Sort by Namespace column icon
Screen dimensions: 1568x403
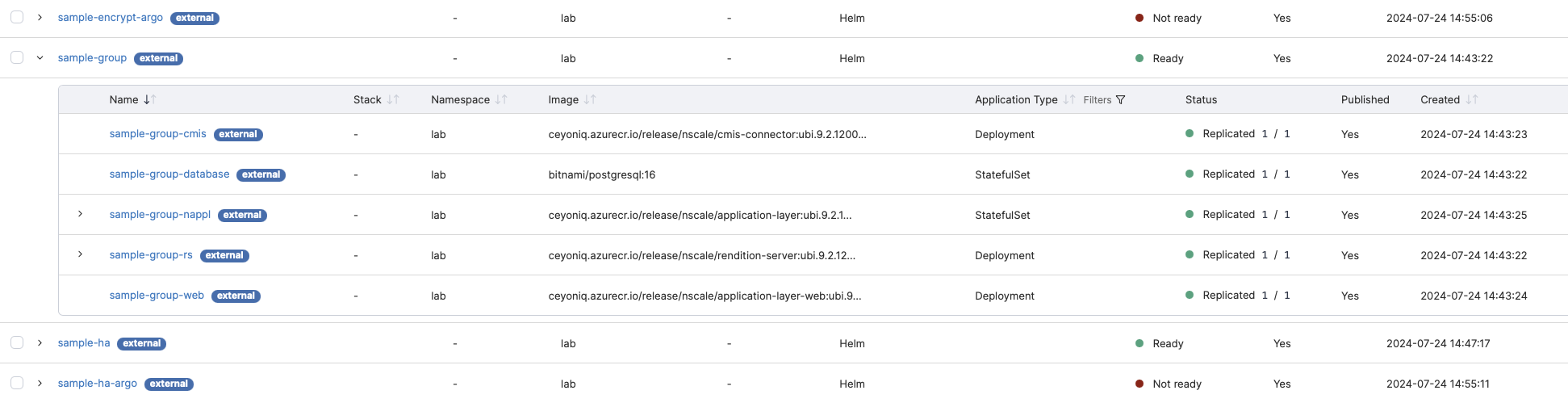pos(501,99)
